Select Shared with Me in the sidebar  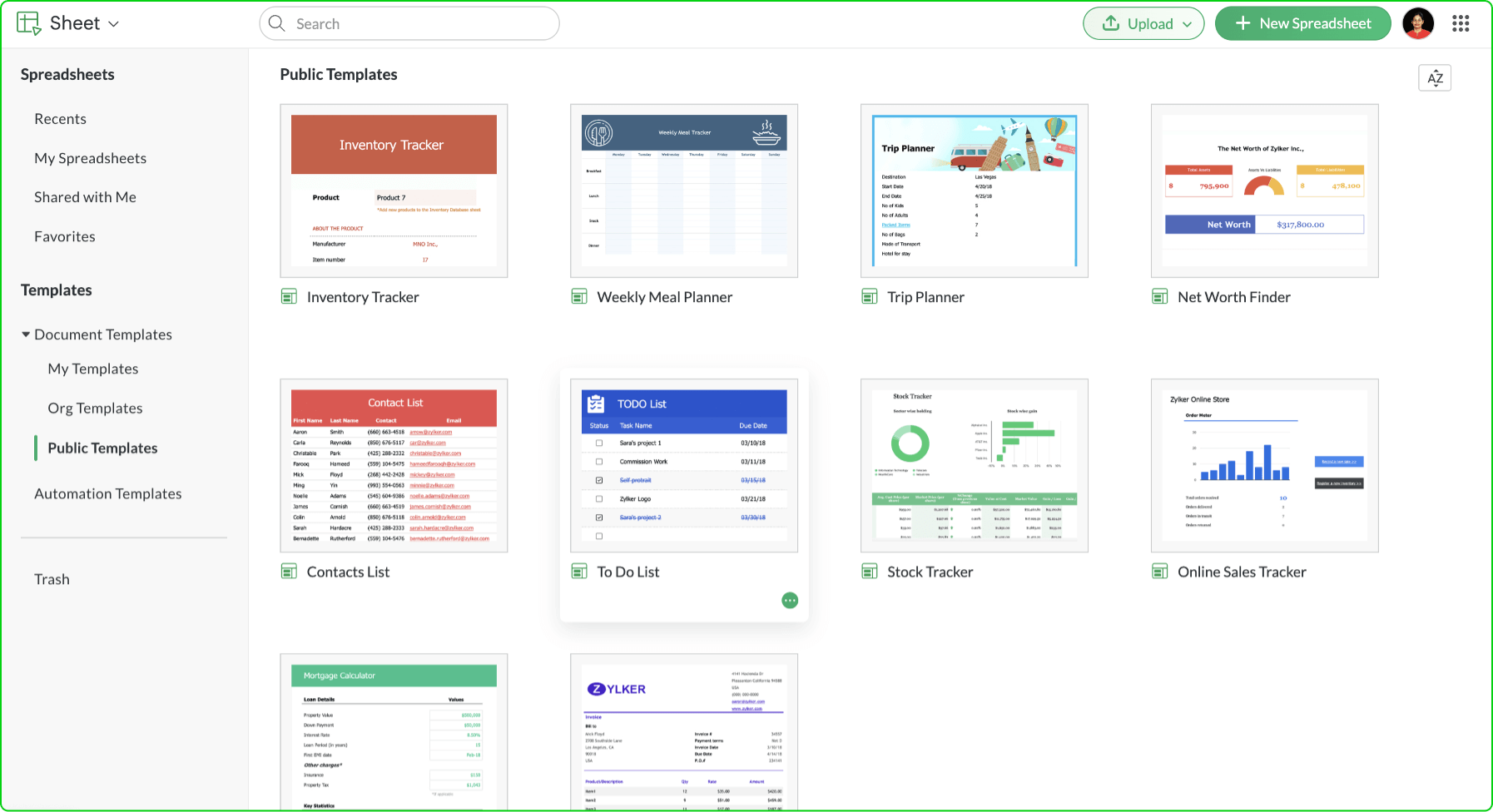point(85,196)
